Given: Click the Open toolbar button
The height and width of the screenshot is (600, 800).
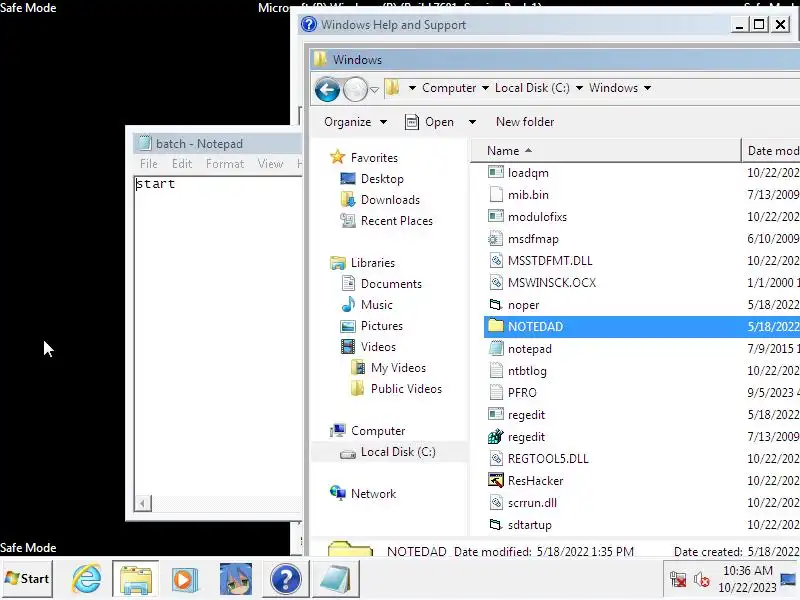Looking at the screenshot, I should (x=430, y=122).
